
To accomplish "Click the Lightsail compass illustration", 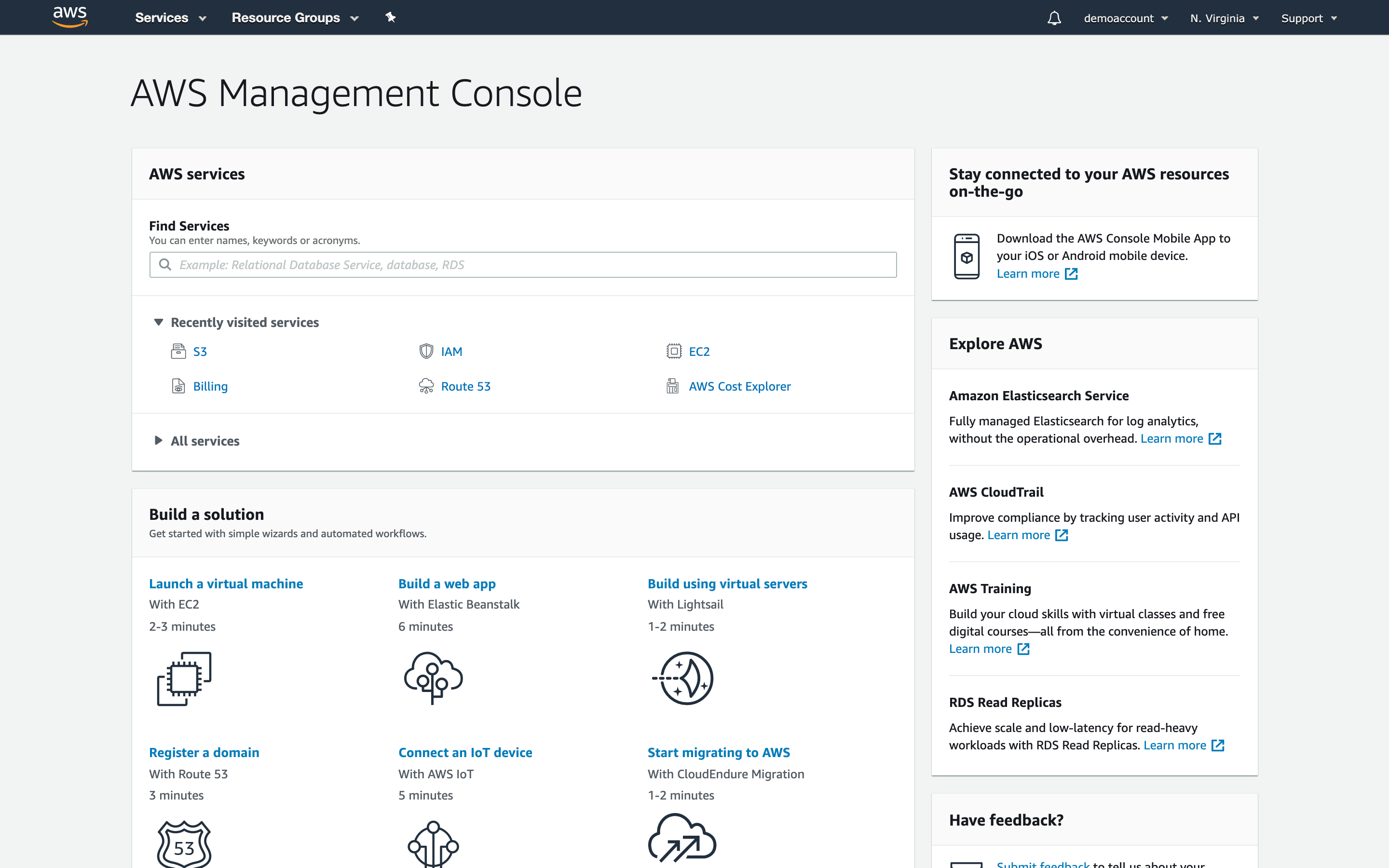I will (683, 678).
